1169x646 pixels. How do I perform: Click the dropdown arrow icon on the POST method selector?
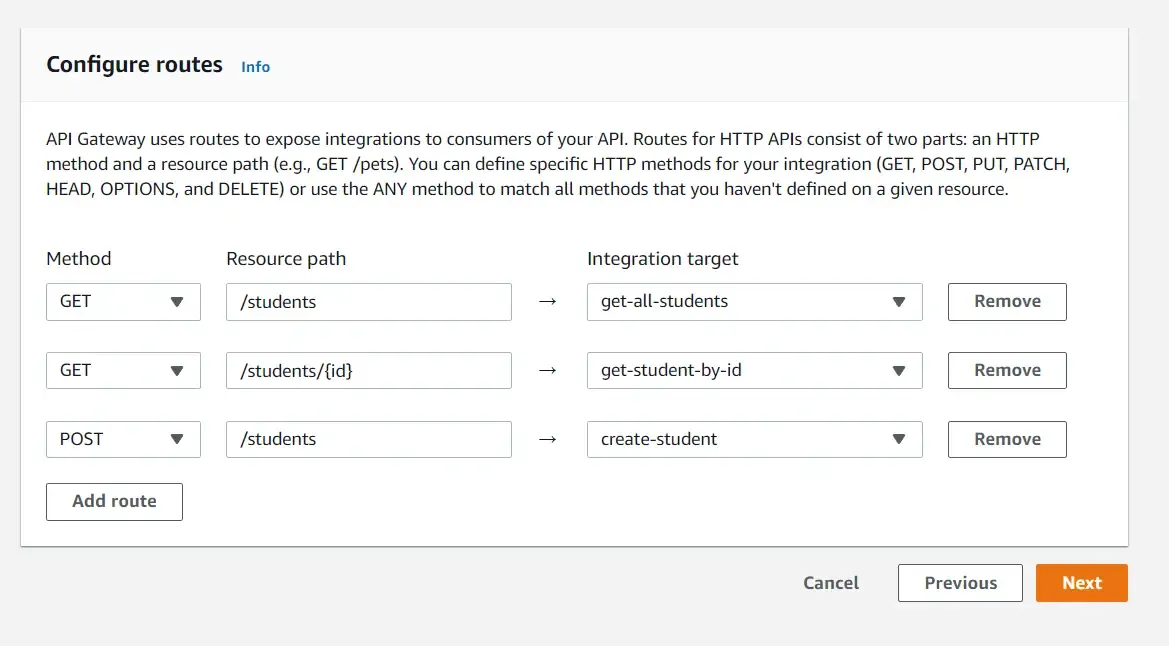180,439
